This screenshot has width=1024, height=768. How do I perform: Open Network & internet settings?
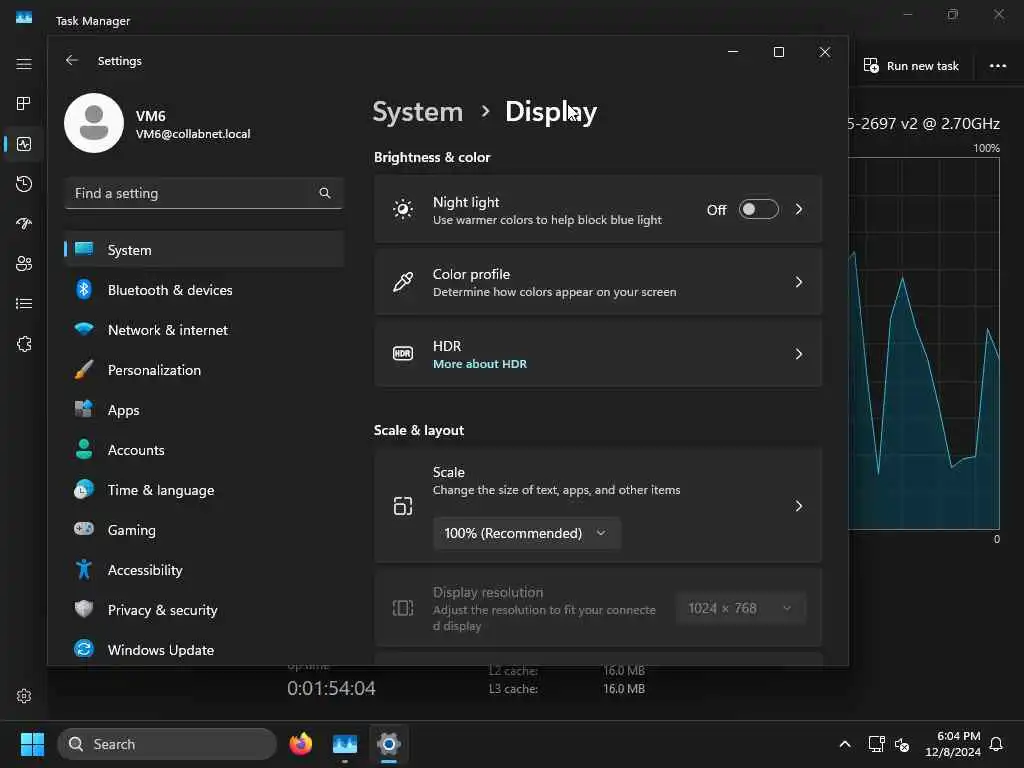pos(204,330)
